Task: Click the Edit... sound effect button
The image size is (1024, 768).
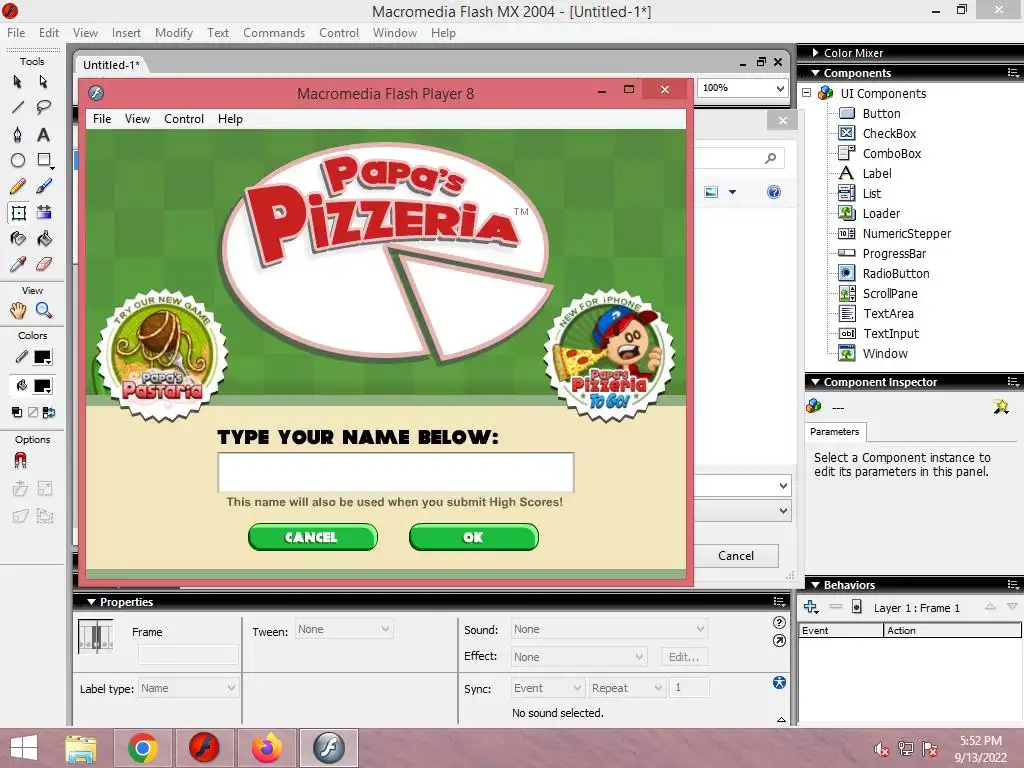Action: tap(684, 657)
